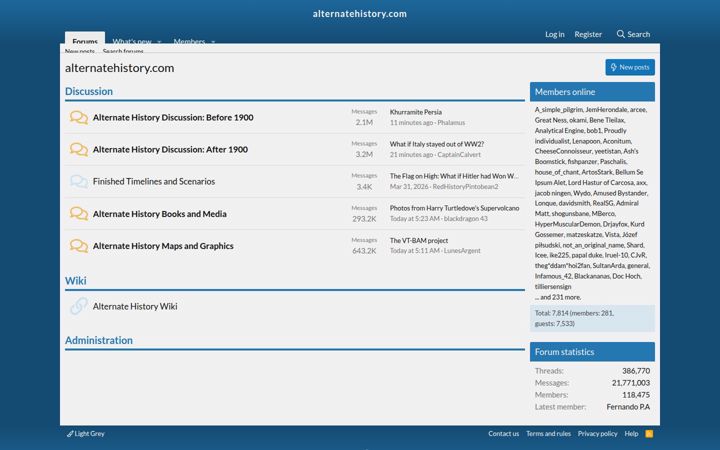The width and height of the screenshot is (720, 450).
Task: Select the Forums tab
Action: click(x=85, y=38)
